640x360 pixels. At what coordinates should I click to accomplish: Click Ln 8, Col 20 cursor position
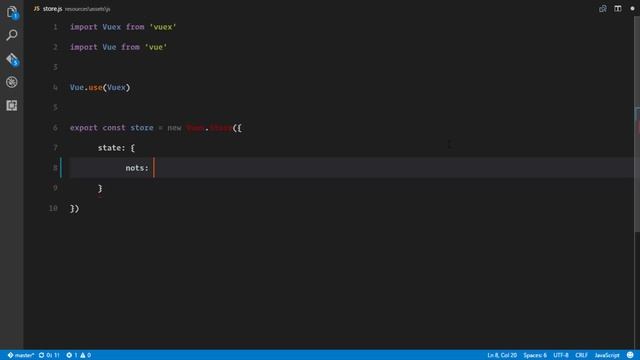tap(502, 355)
